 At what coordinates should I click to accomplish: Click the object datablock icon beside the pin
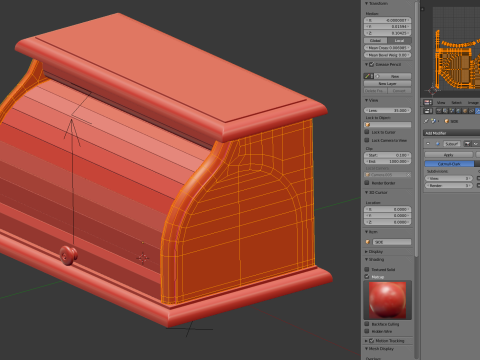coord(433,121)
